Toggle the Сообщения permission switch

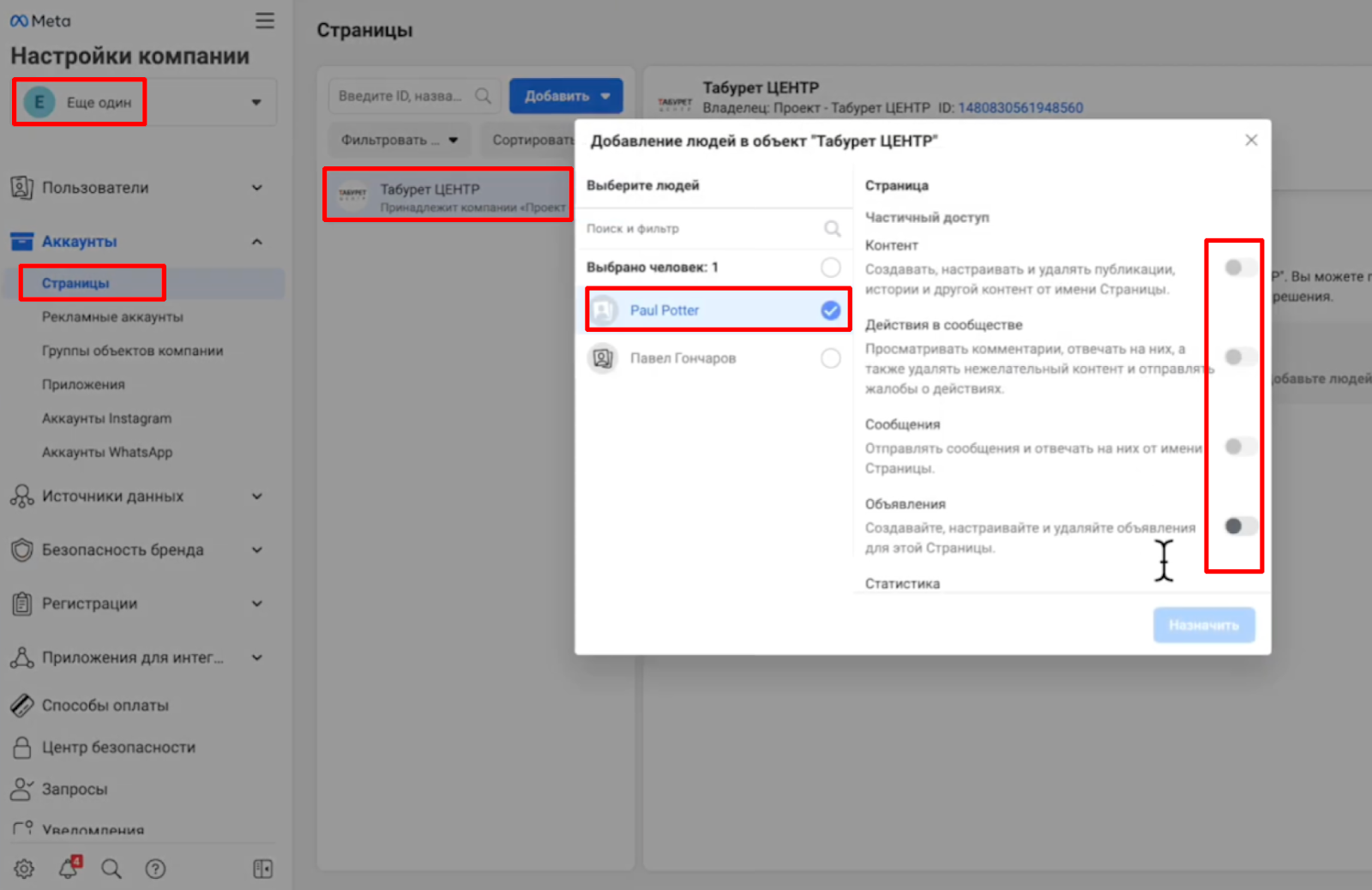(x=1241, y=446)
